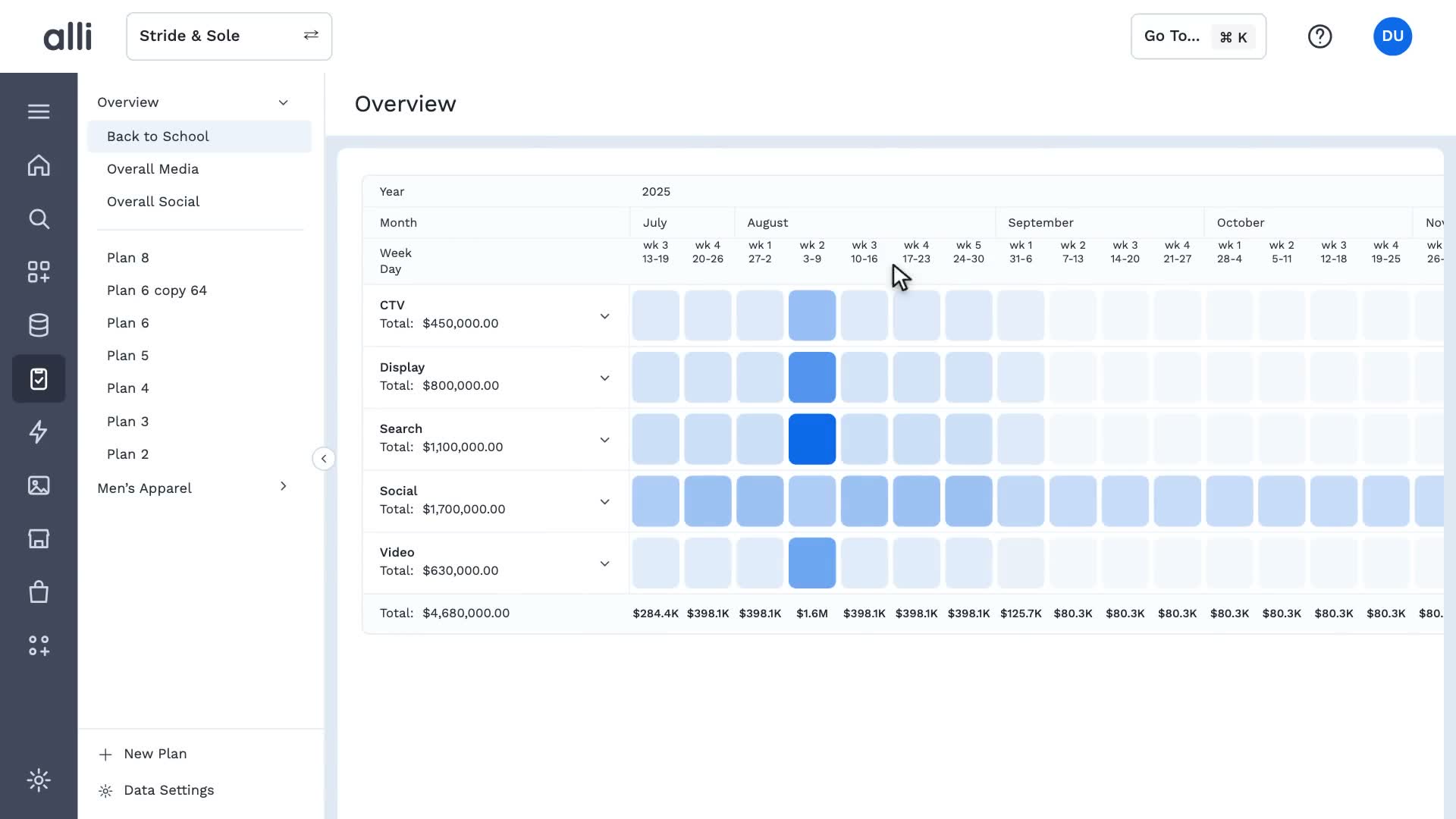
Task: Click Video cell for August wk 2
Action: tap(812, 563)
